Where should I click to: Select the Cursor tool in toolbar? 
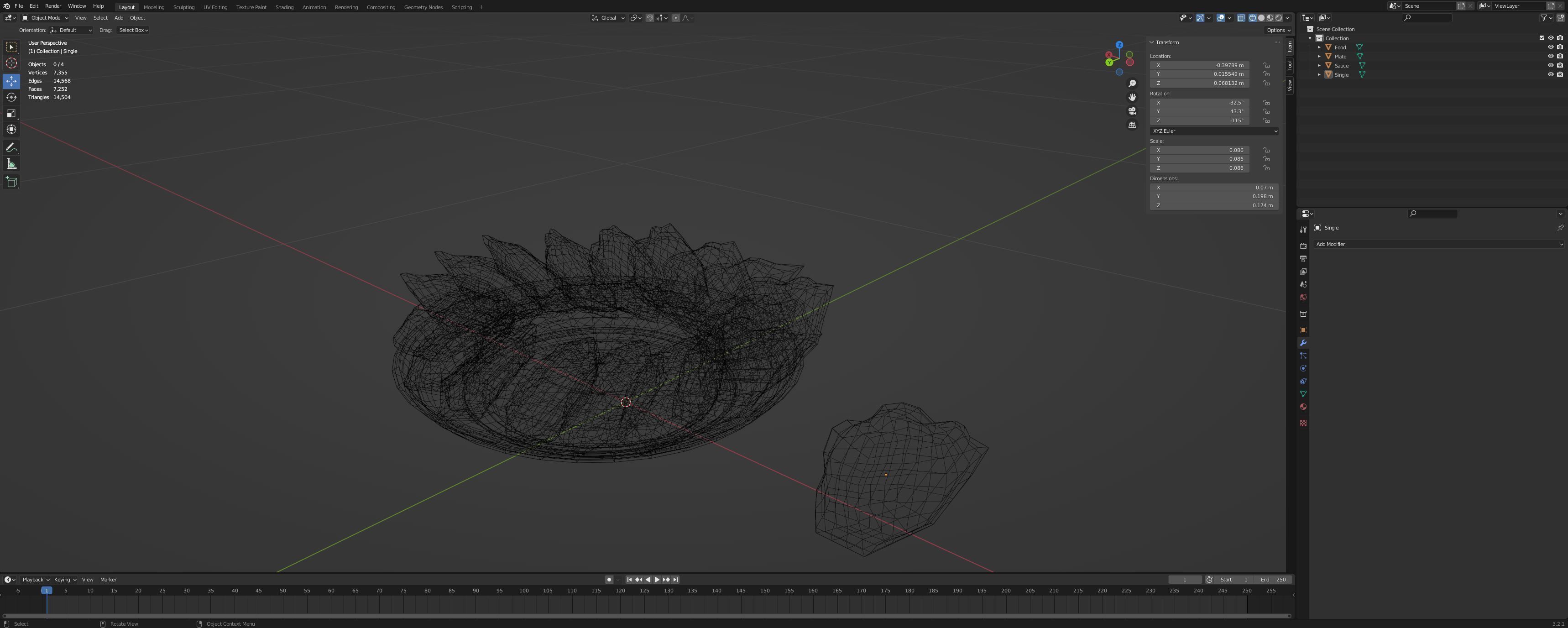tap(11, 63)
